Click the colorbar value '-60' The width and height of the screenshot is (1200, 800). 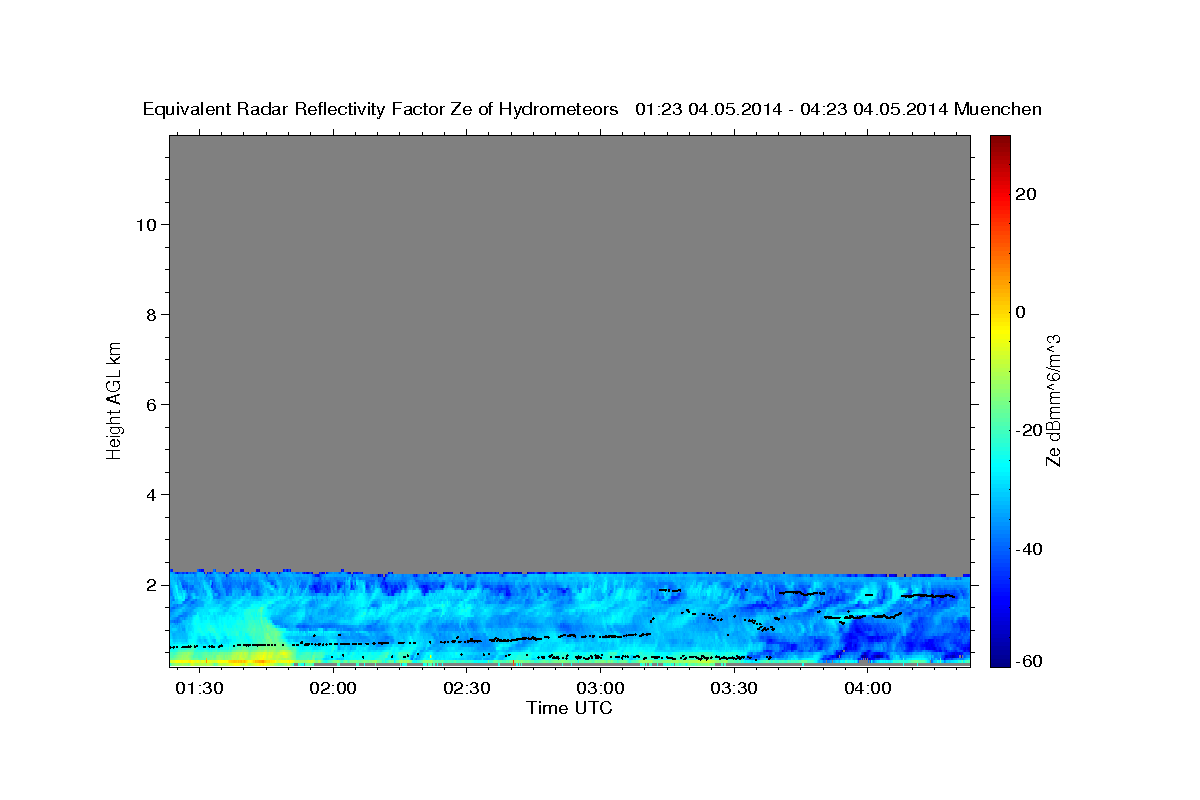pyautogui.click(x=1028, y=661)
